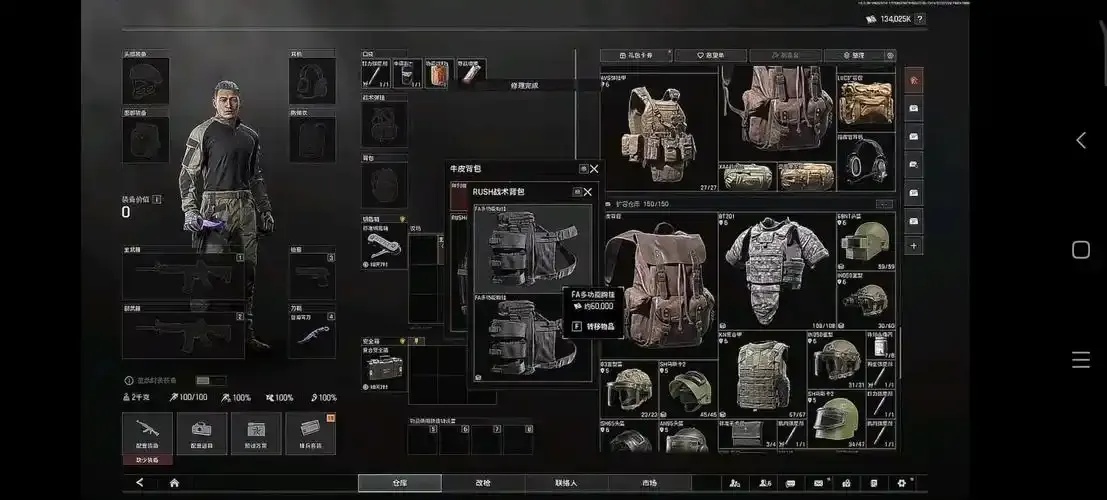Switch to the 联络人 tab
1107x500 pixels.
[566, 483]
